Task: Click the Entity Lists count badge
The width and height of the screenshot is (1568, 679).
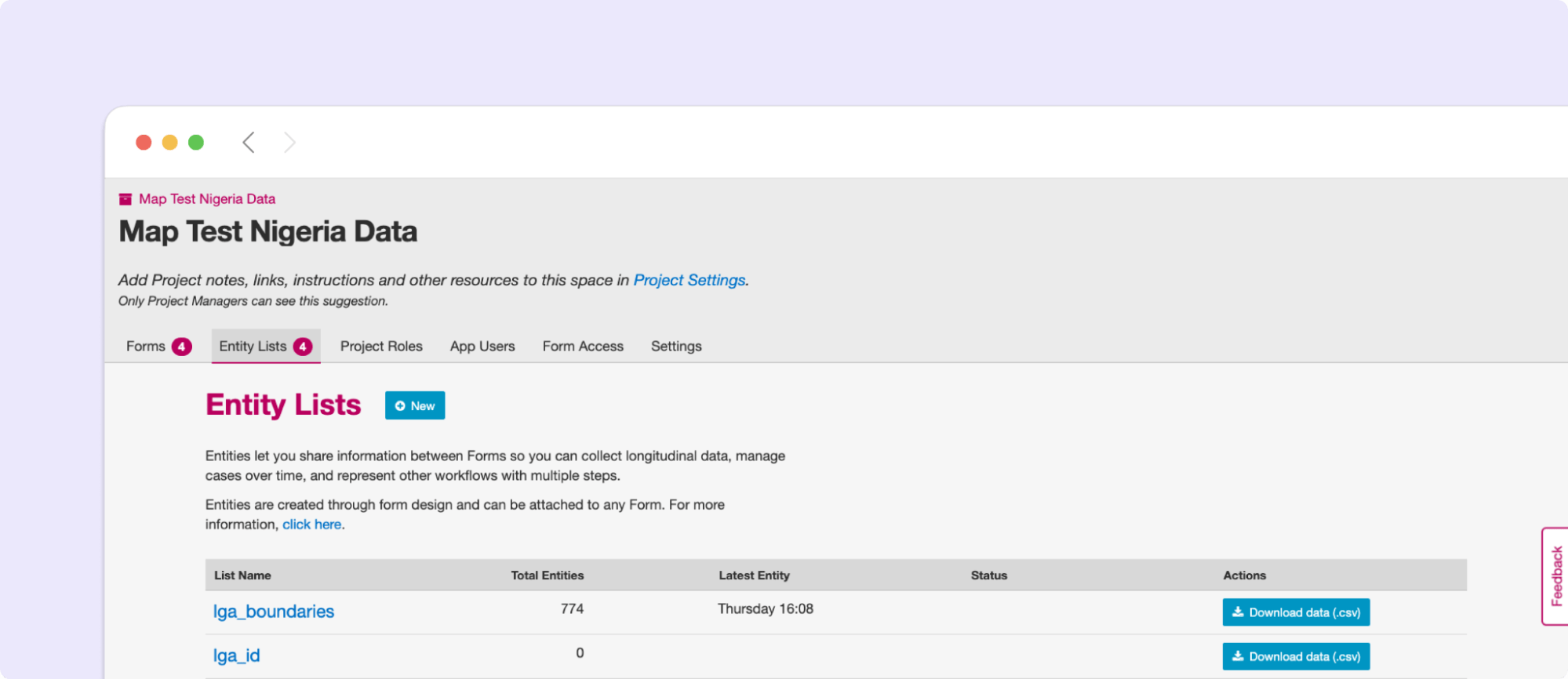Action: pos(303,347)
